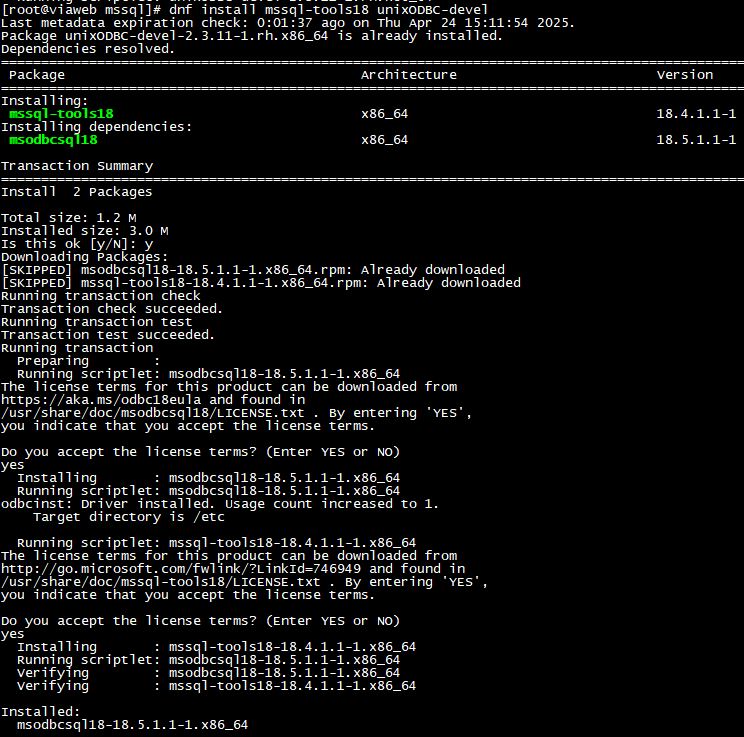
Task: Click 'Last metadata expiration check' line
Action: (x=288, y=23)
